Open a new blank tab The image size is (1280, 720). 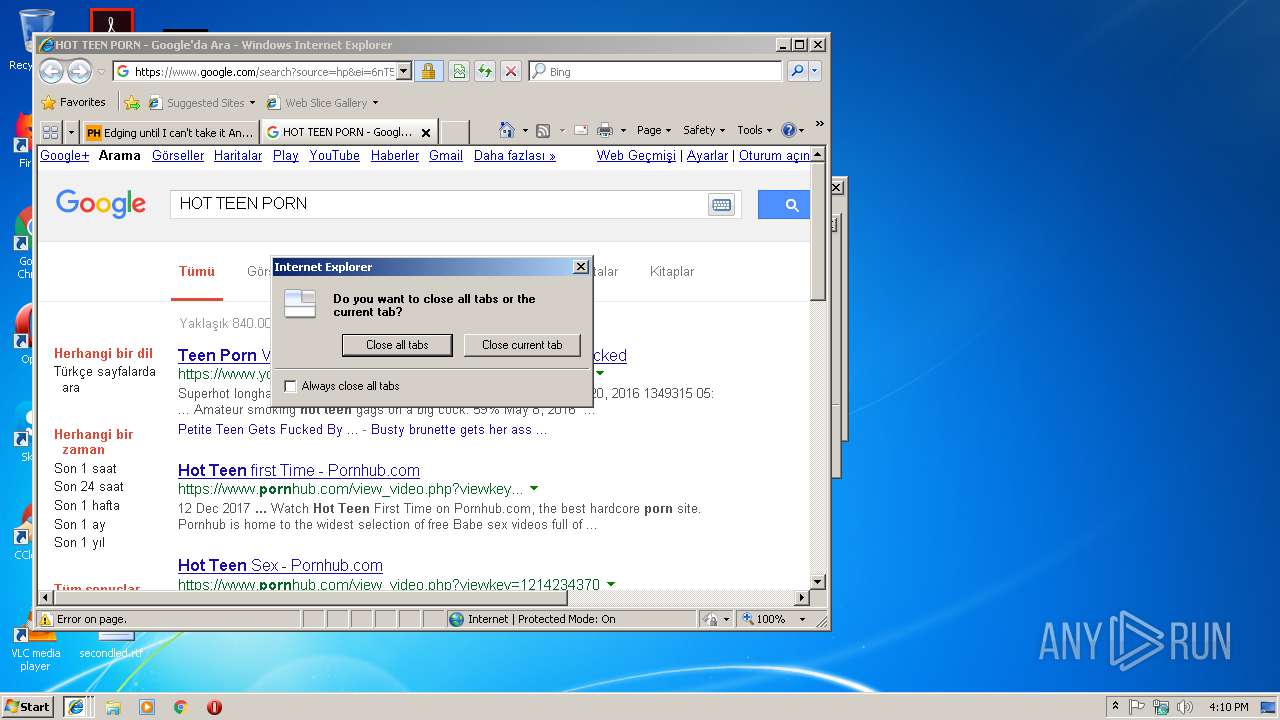pos(454,132)
